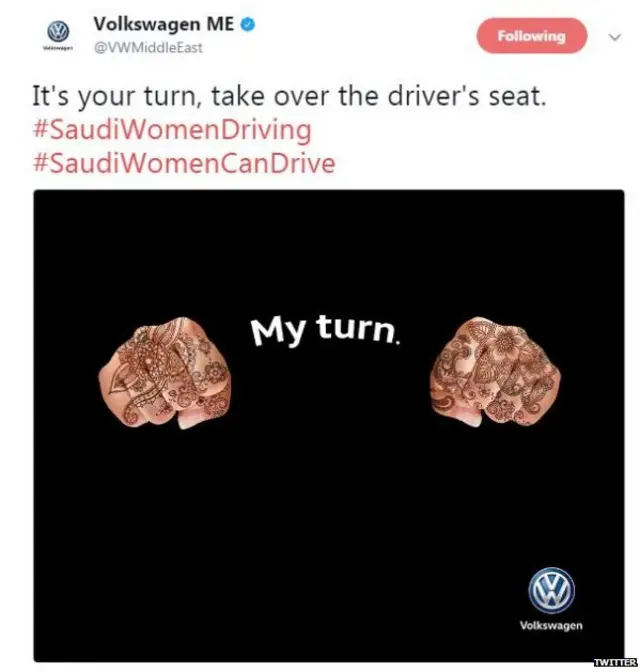Click the TWITTER credit label
The image size is (640, 672).
(616, 662)
